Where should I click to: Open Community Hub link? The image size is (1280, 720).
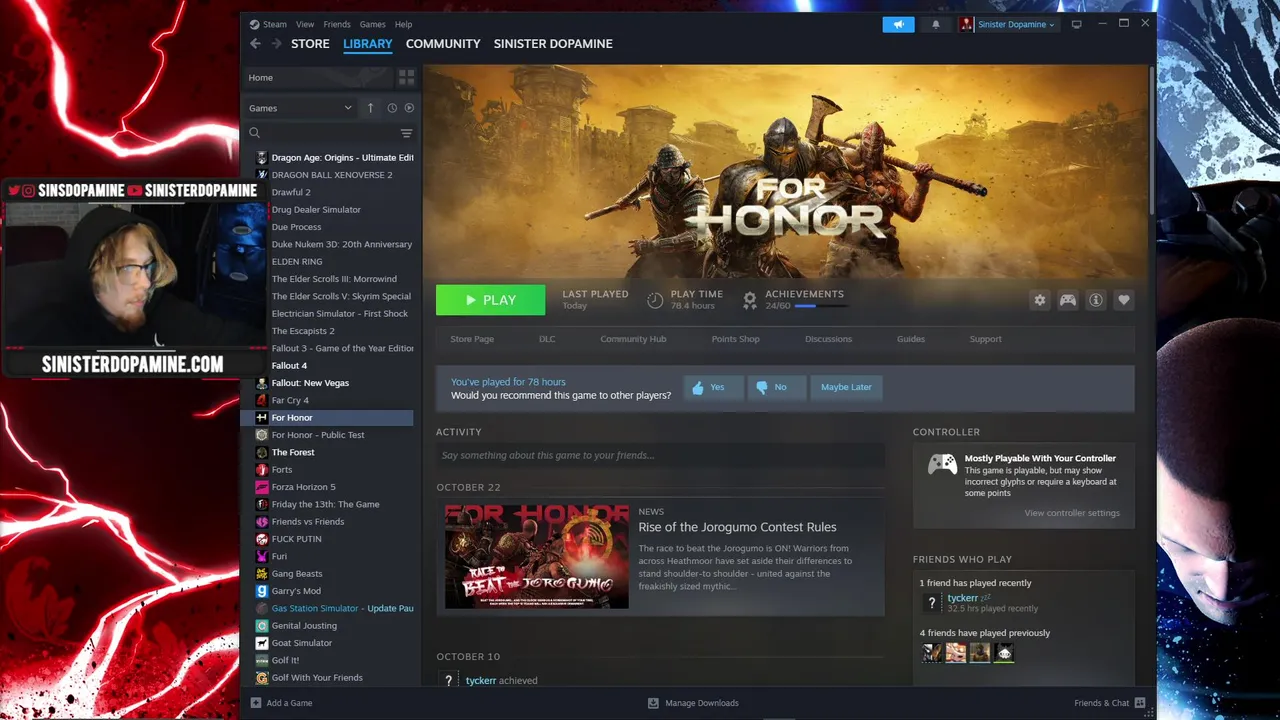point(633,339)
